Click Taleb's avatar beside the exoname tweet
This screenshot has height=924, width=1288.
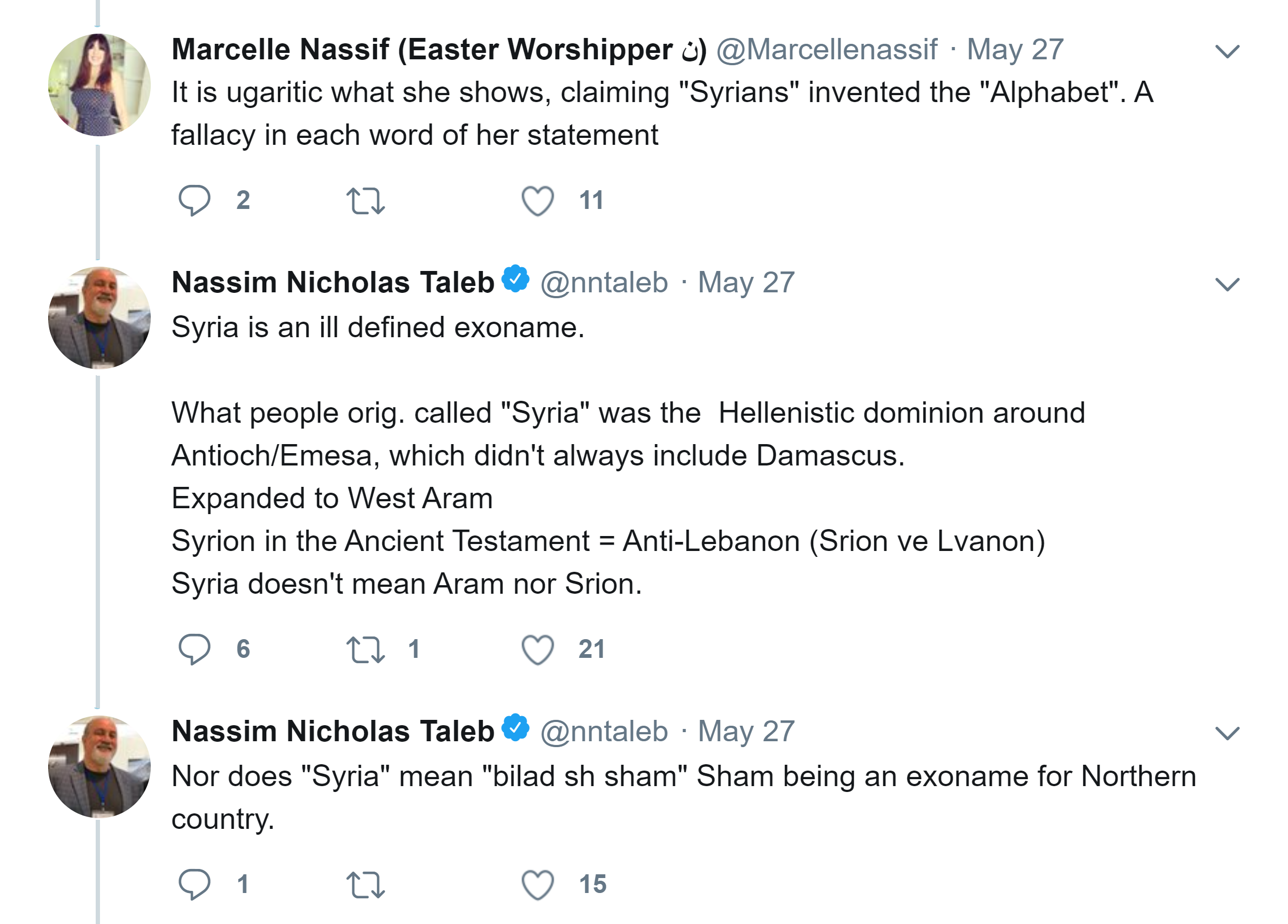pos(99,318)
